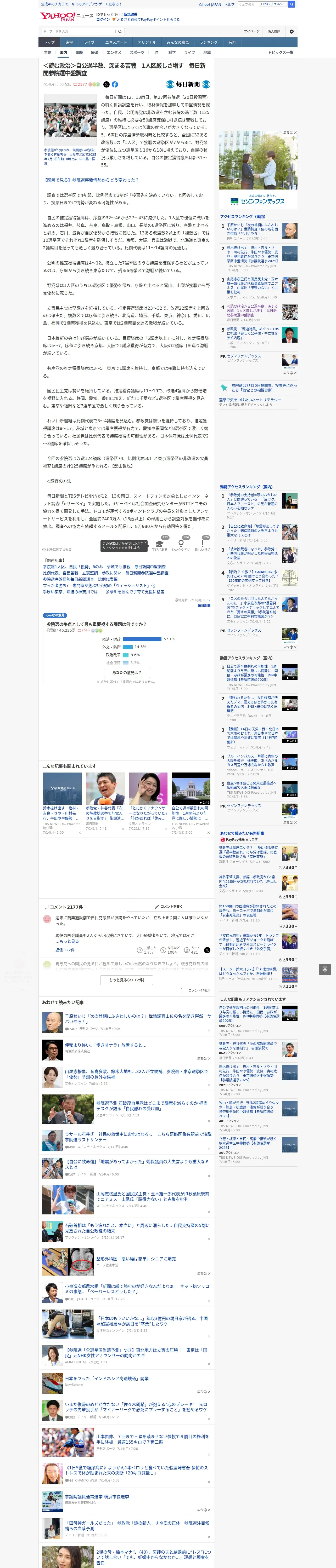Click the blue search button in the top-right corner
The width and height of the screenshot is (336, 1568).
[x=292, y=4]
